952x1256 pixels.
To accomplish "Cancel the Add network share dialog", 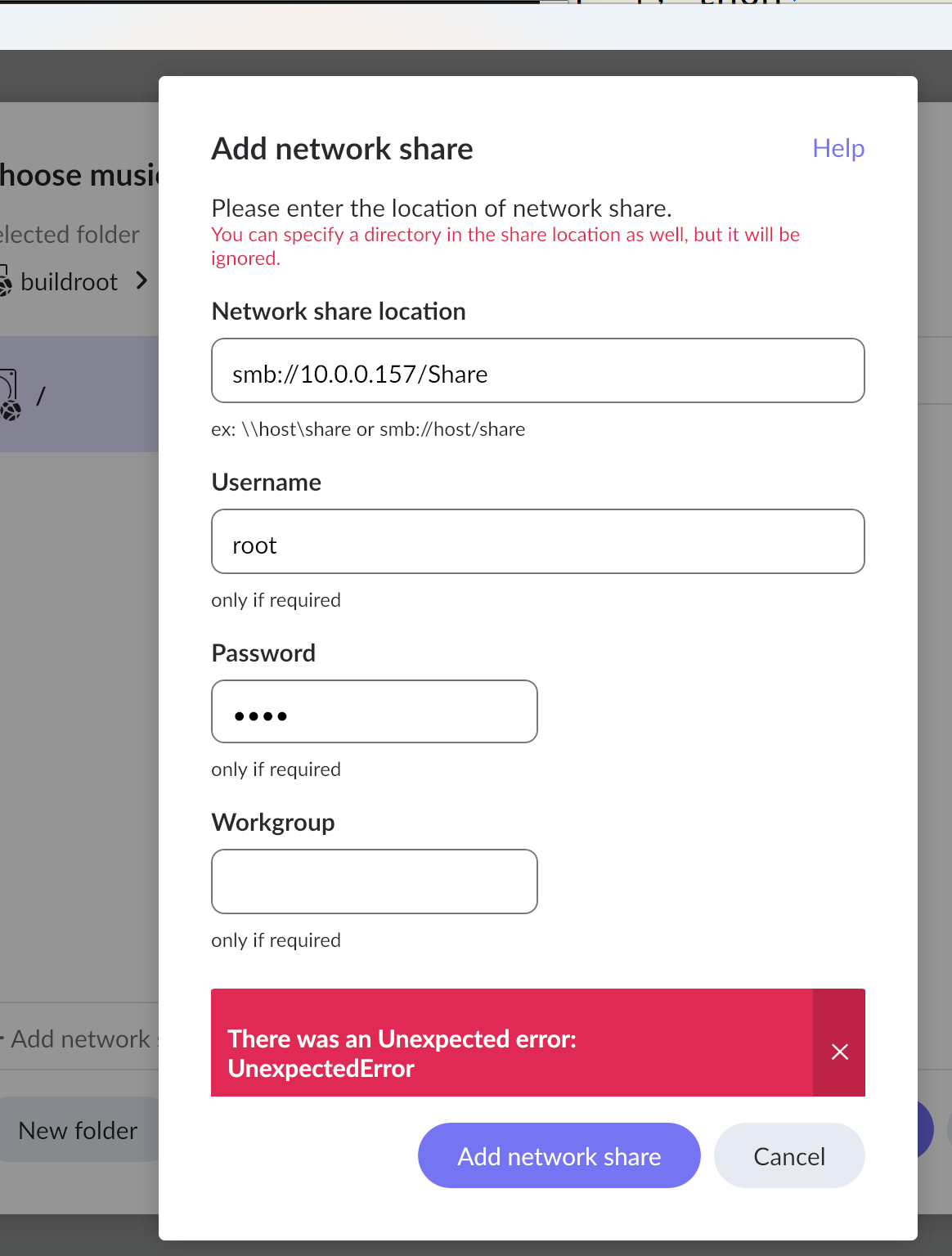I will [788, 1156].
